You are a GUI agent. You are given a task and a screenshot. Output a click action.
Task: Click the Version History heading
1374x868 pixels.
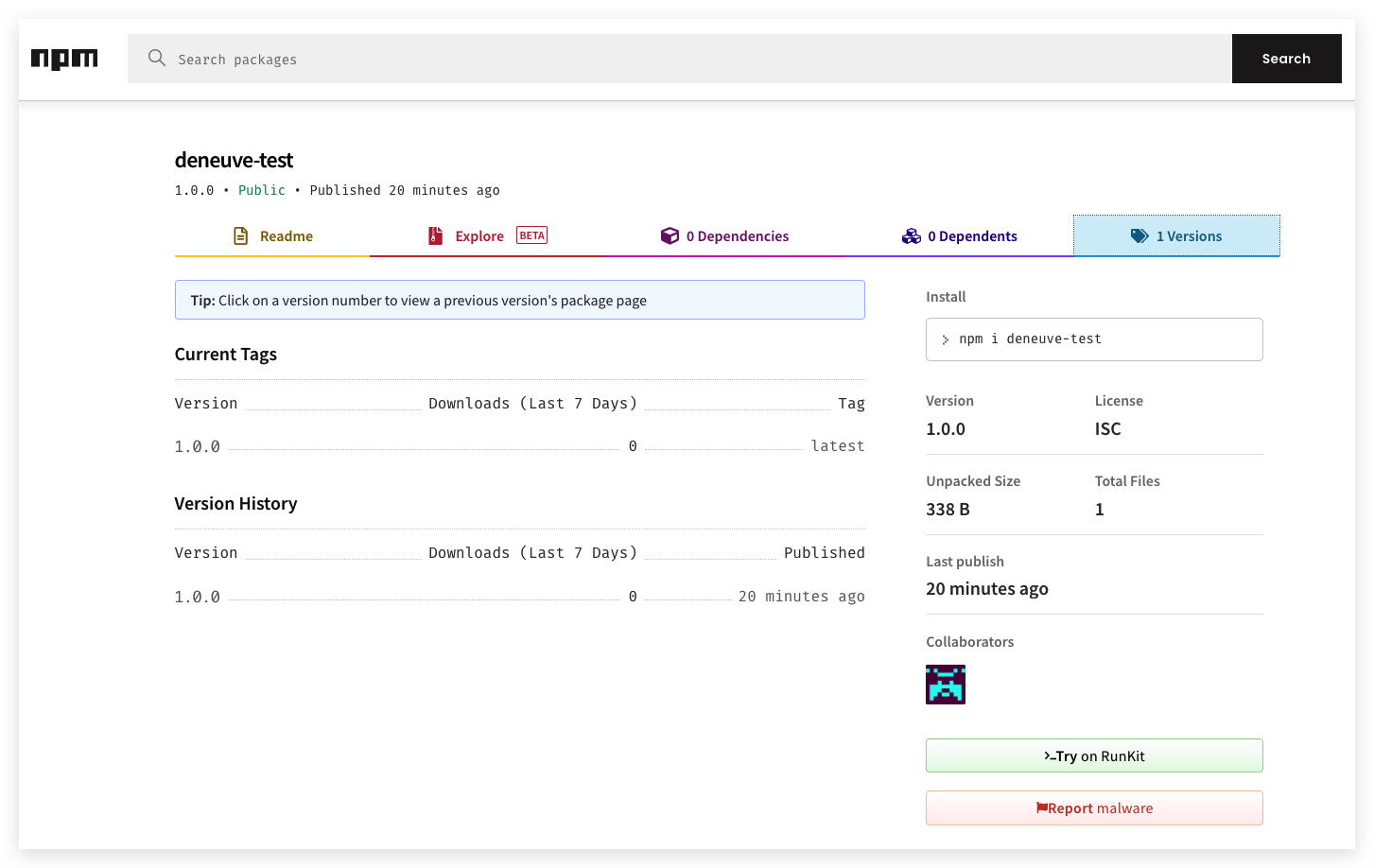click(236, 504)
